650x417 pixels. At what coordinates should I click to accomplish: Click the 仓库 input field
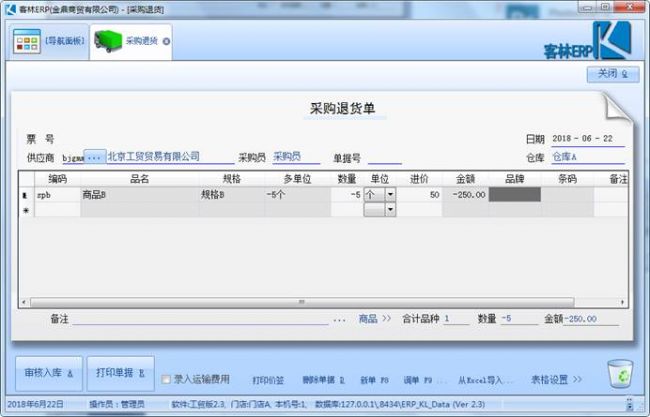588,158
